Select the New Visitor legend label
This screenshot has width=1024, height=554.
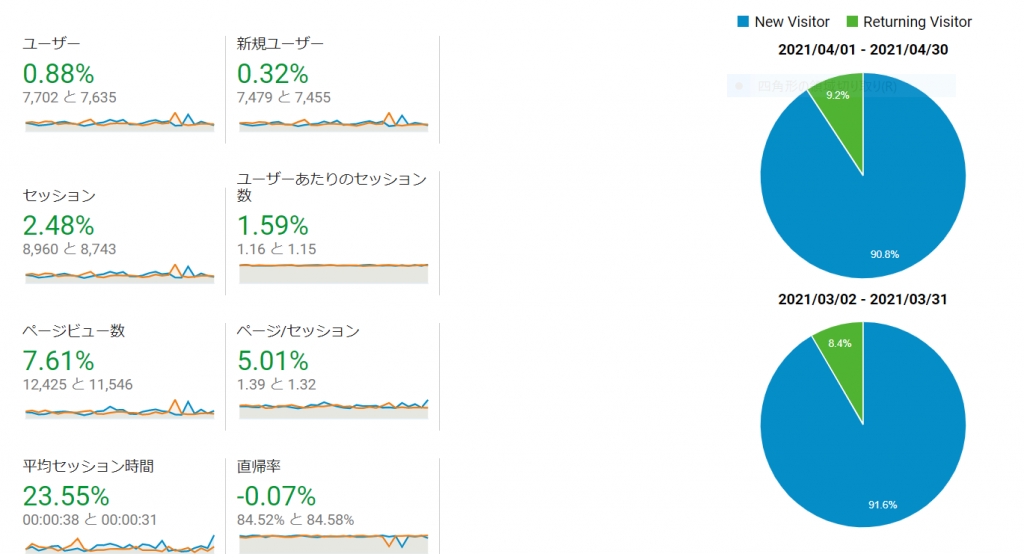[792, 22]
